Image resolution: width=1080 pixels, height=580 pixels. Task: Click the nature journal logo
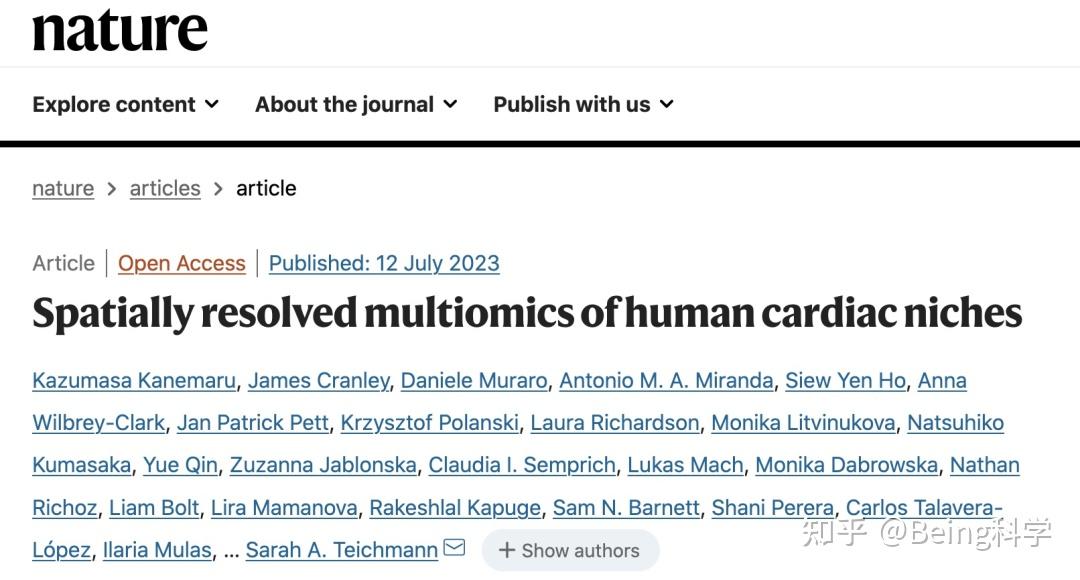pyautogui.click(x=120, y=30)
